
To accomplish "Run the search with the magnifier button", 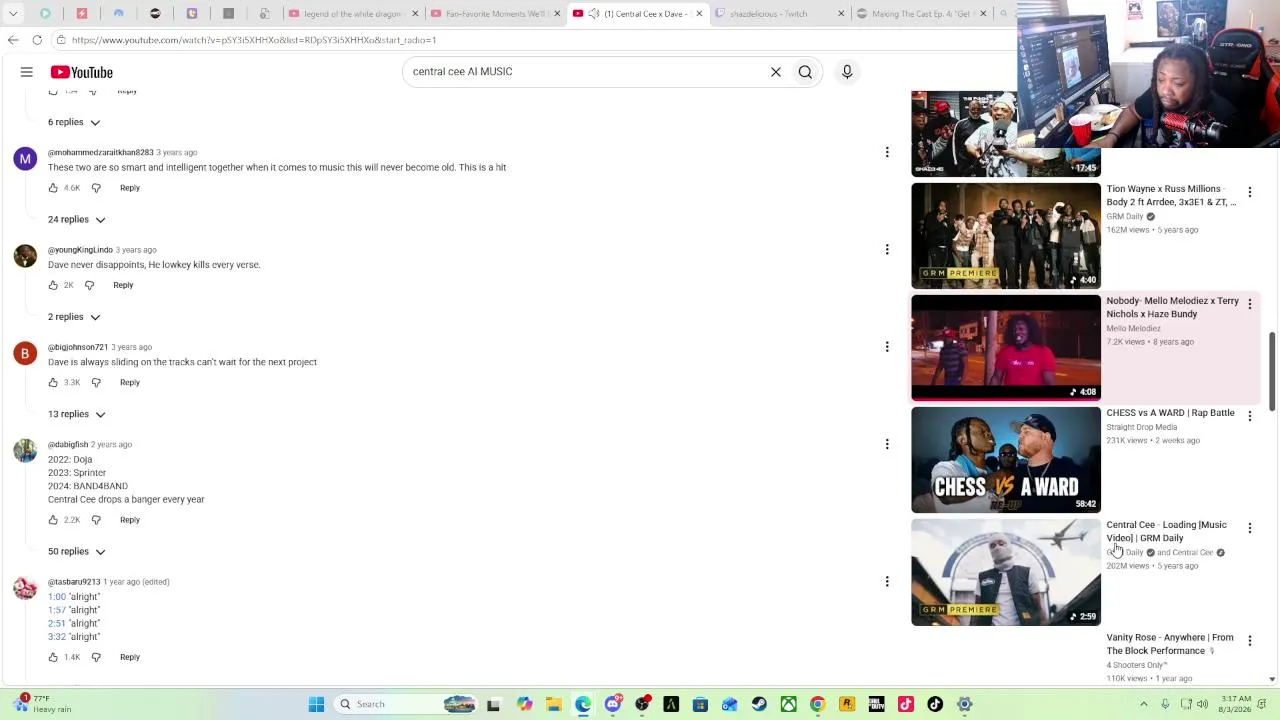I will 805,72.
